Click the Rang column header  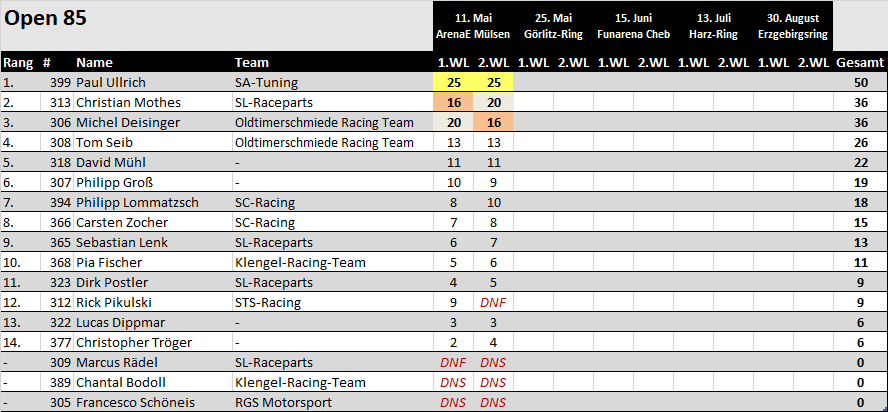coord(18,62)
